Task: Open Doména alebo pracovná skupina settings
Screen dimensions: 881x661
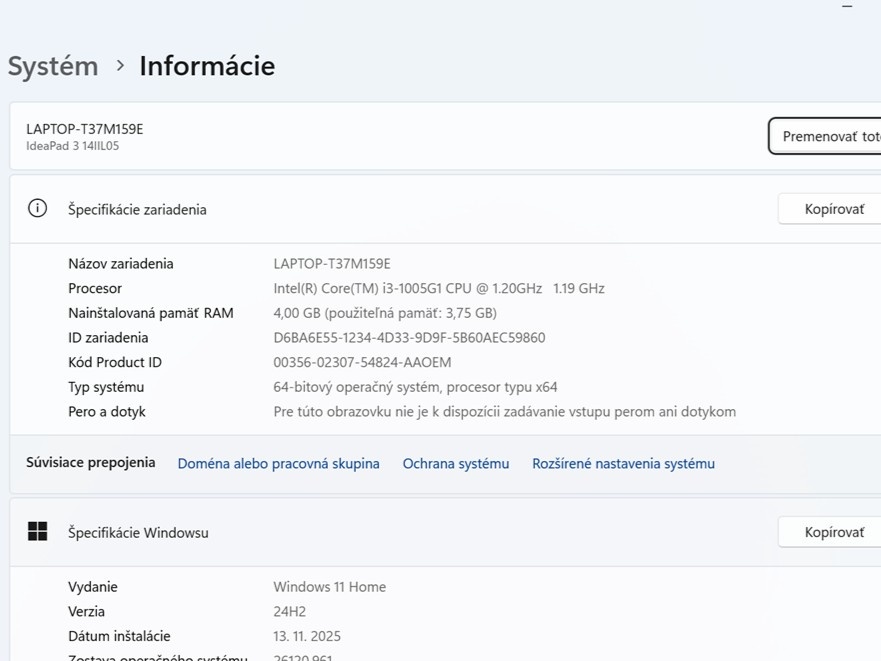Action: [278, 463]
